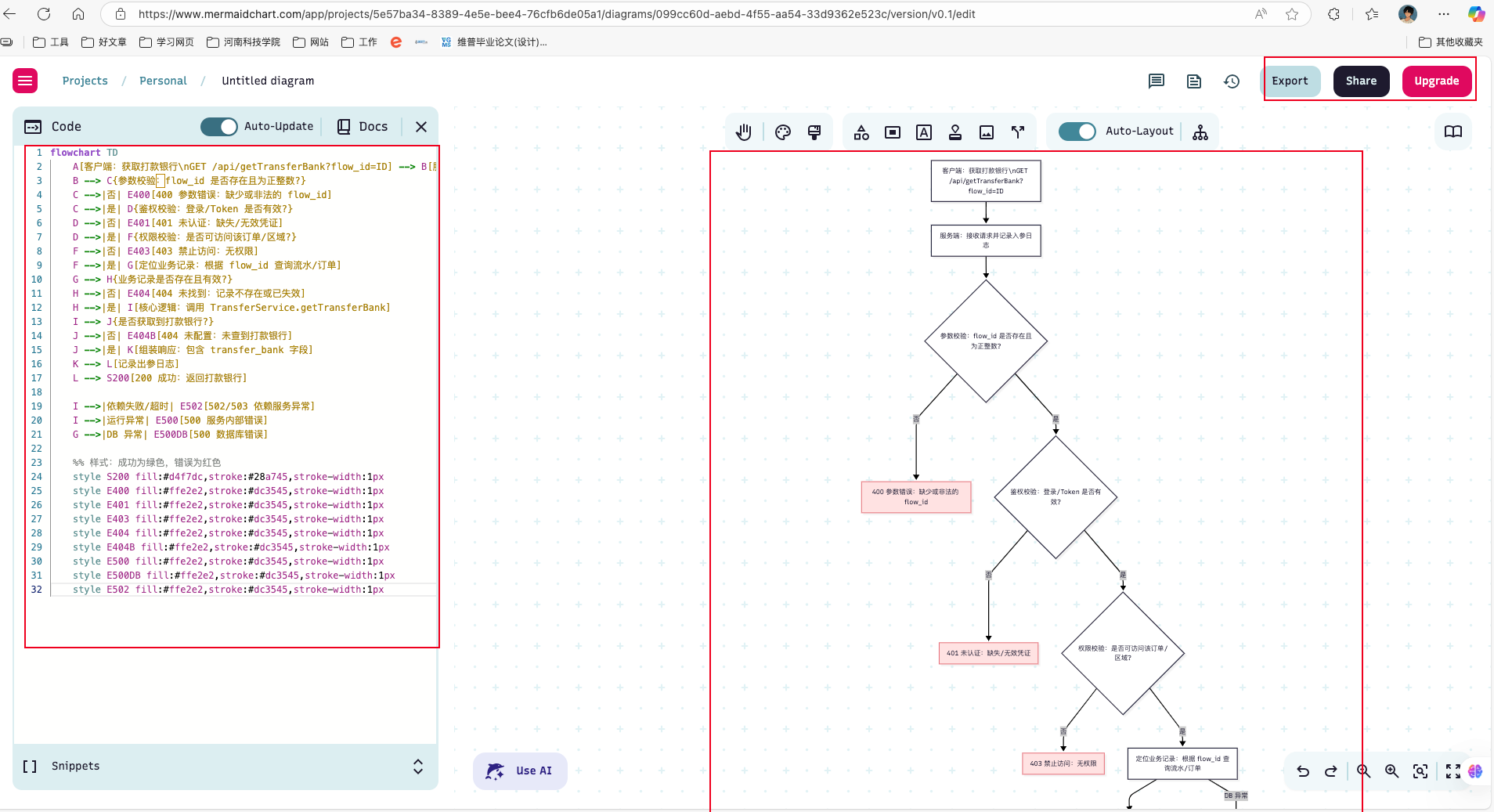The width and height of the screenshot is (1494, 812).
Task: Open the 河南科技学院 bookmarks folder
Action: pos(244,42)
